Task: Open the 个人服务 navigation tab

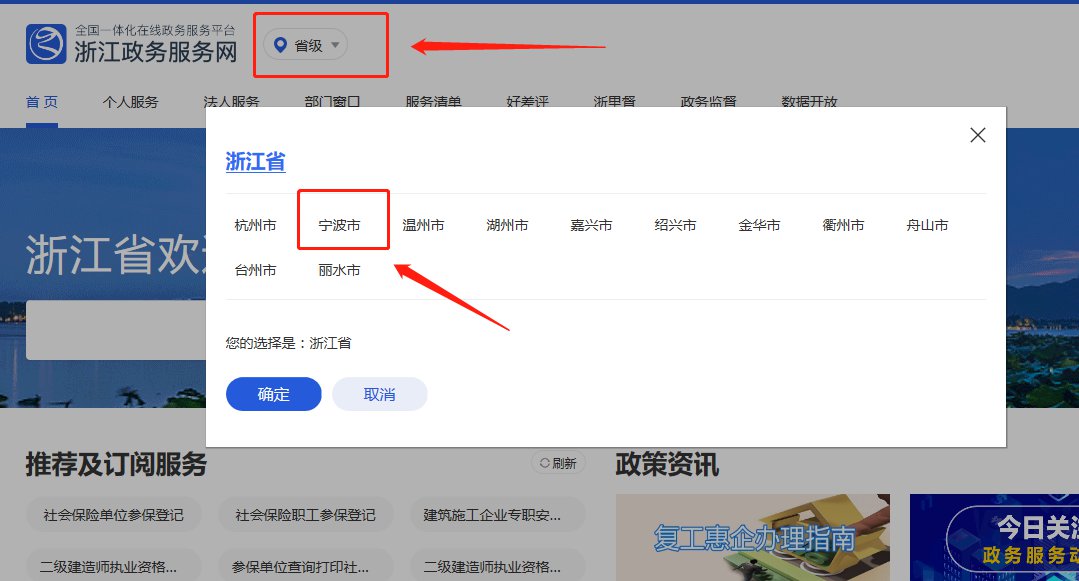Action: (130, 102)
